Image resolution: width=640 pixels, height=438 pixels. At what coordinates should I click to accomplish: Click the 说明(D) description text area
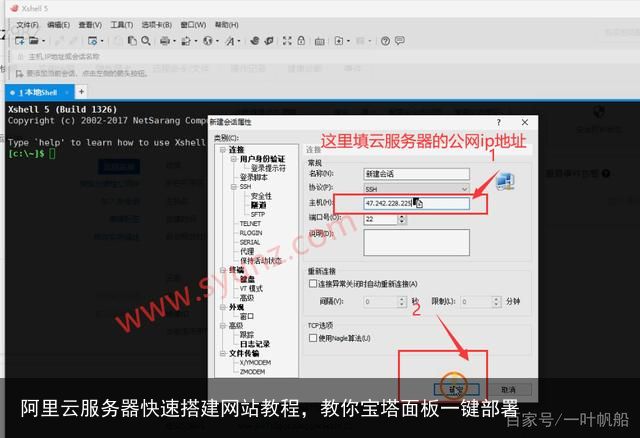416,242
